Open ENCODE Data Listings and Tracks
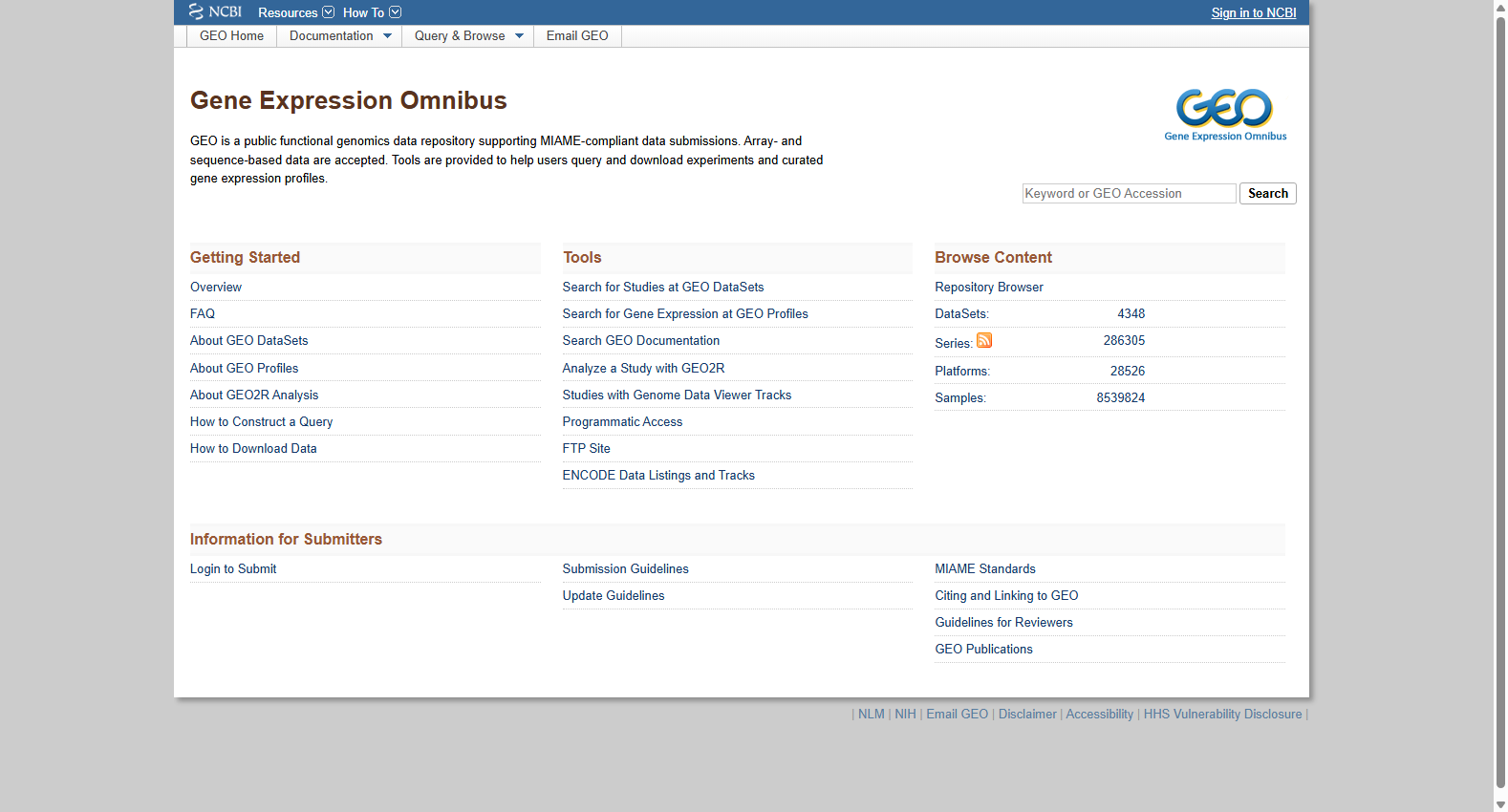Image resolution: width=1508 pixels, height=812 pixels. [x=658, y=475]
